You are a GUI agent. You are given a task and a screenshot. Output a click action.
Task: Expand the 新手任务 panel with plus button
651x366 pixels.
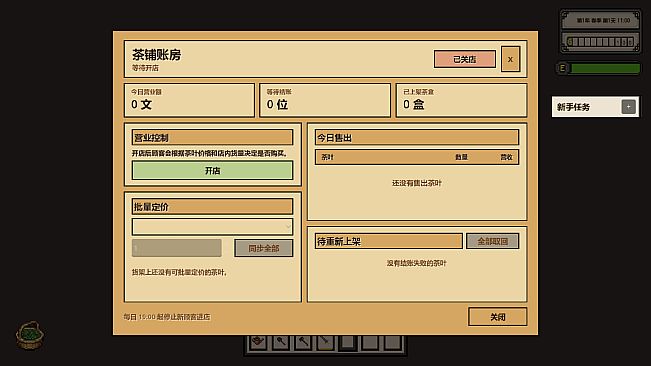coord(628,107)
